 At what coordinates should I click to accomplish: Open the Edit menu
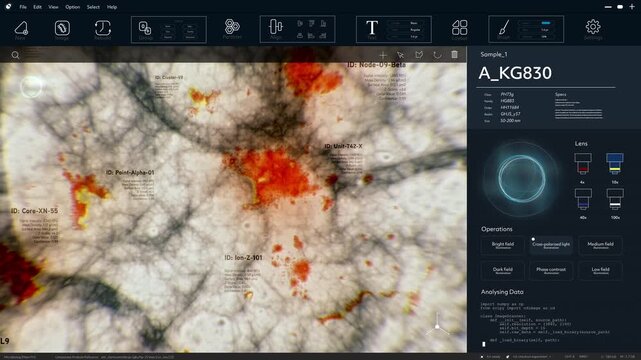(37, 7)
